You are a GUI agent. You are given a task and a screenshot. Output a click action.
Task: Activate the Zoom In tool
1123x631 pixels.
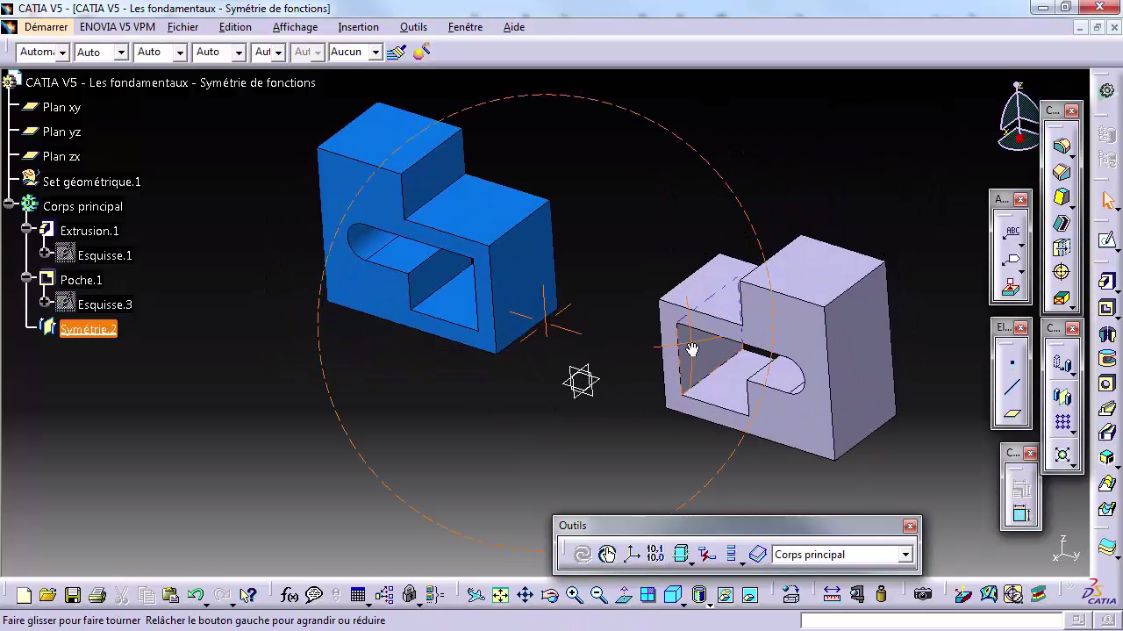[x=572, y=594]
